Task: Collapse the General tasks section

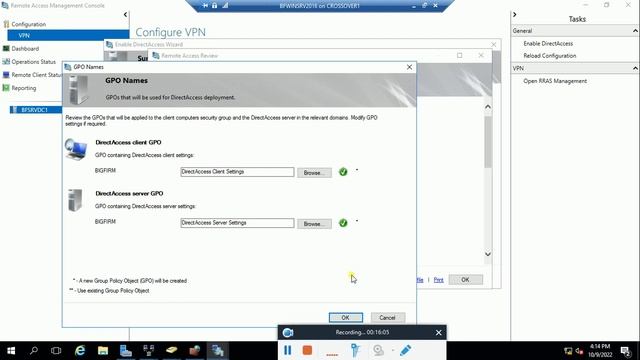Action: (x=635, y=31)
